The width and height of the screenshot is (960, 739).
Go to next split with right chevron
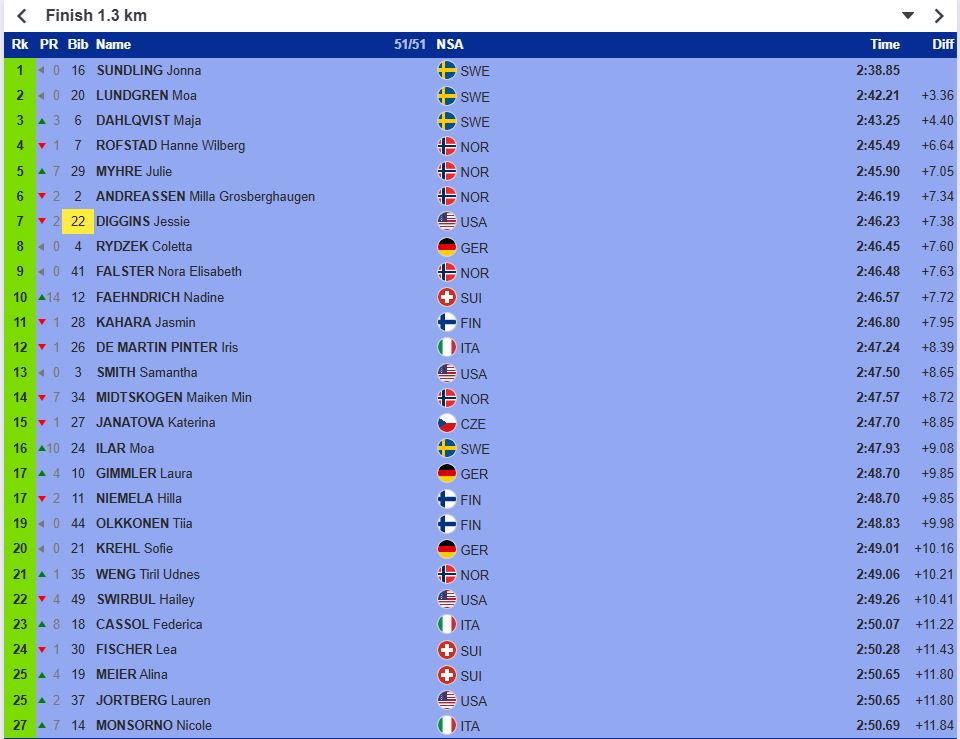[939, 16]
